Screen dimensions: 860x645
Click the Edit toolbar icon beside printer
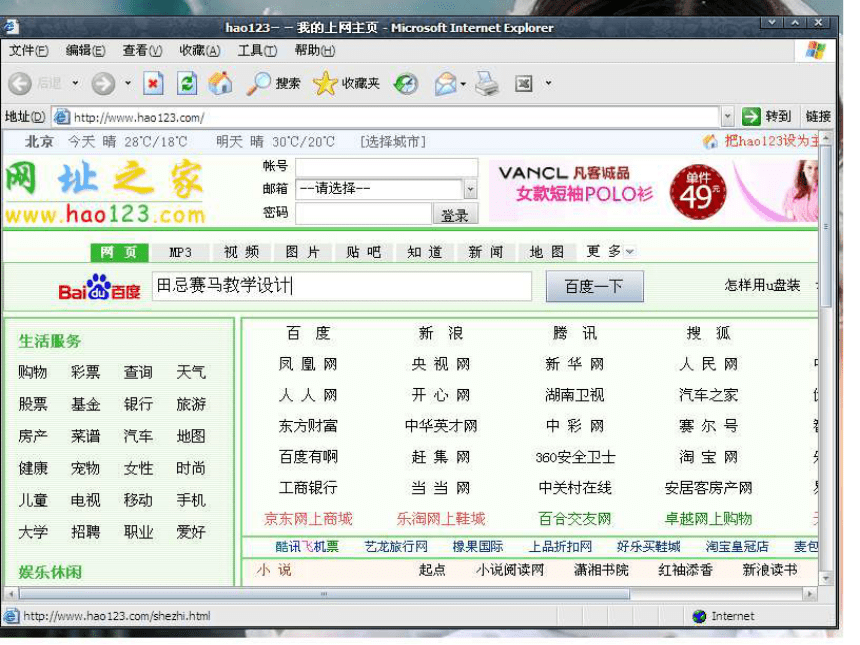(524, 83)
